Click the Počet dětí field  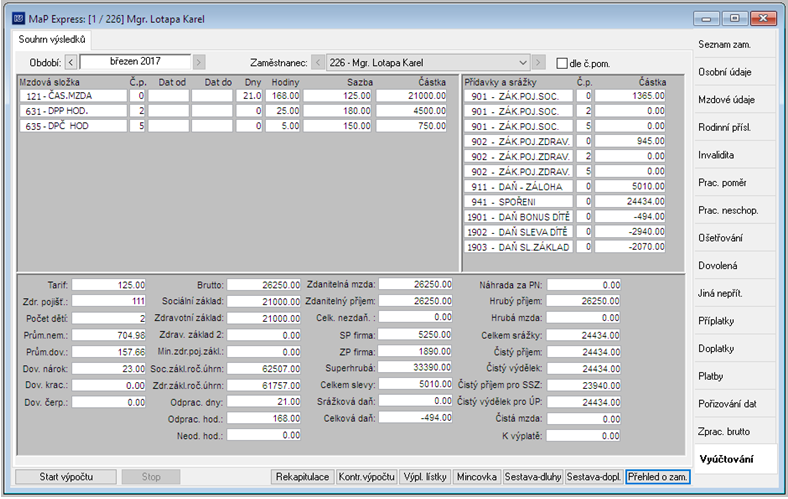click(x=109, y=318)
